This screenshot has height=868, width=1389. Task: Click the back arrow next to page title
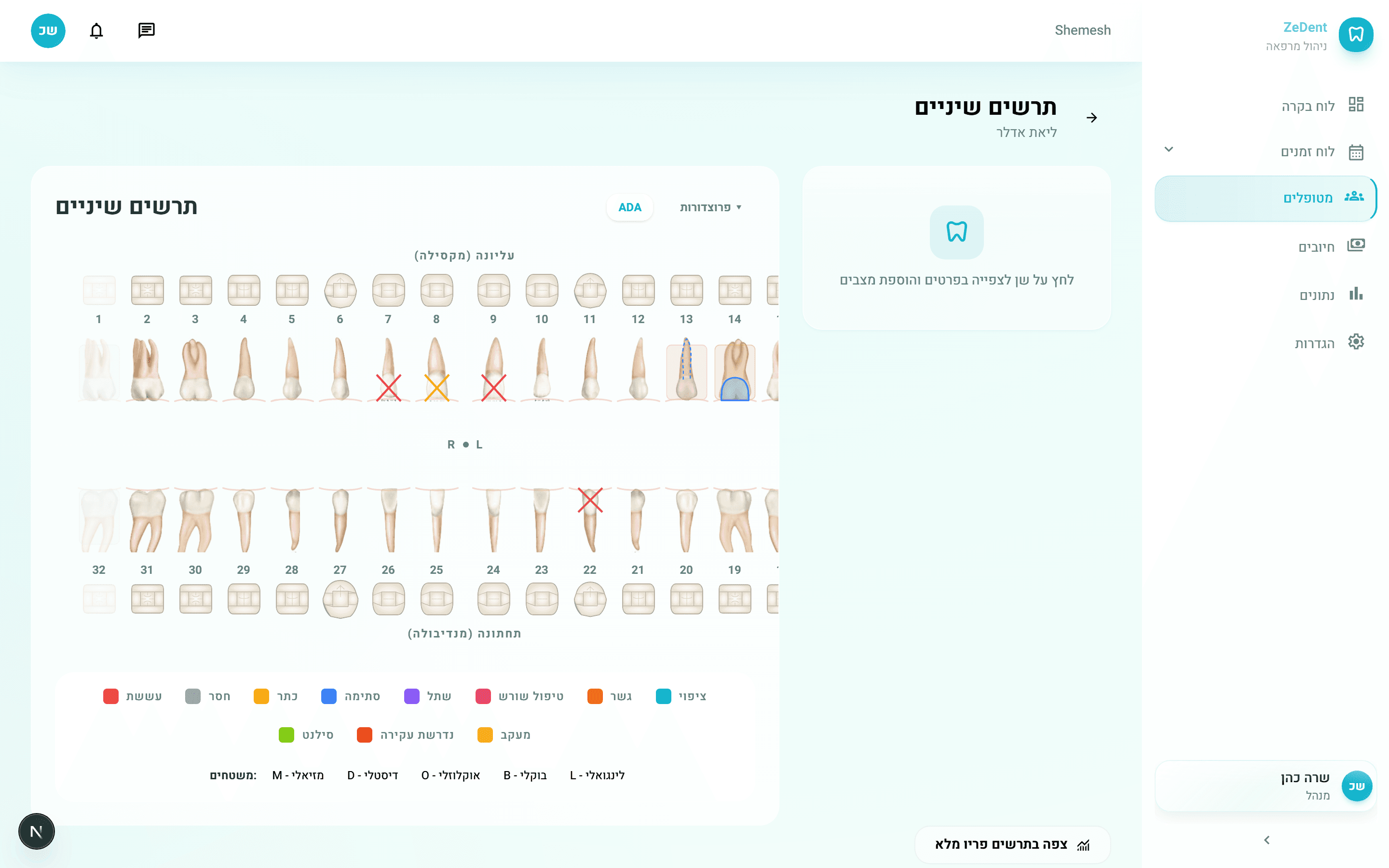pyautogui.click(x=1092, y=118)
